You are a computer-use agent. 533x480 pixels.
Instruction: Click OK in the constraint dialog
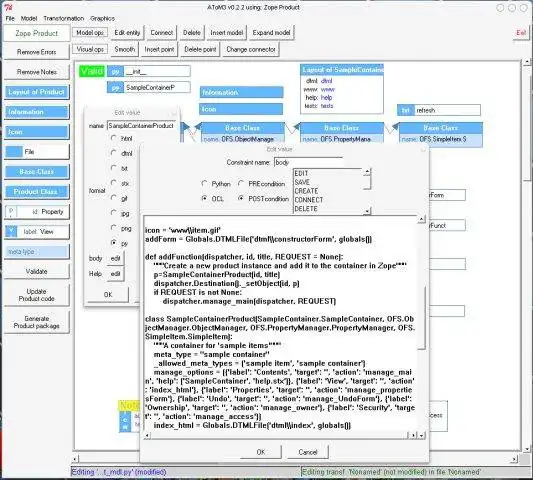(x=261, y=452)
